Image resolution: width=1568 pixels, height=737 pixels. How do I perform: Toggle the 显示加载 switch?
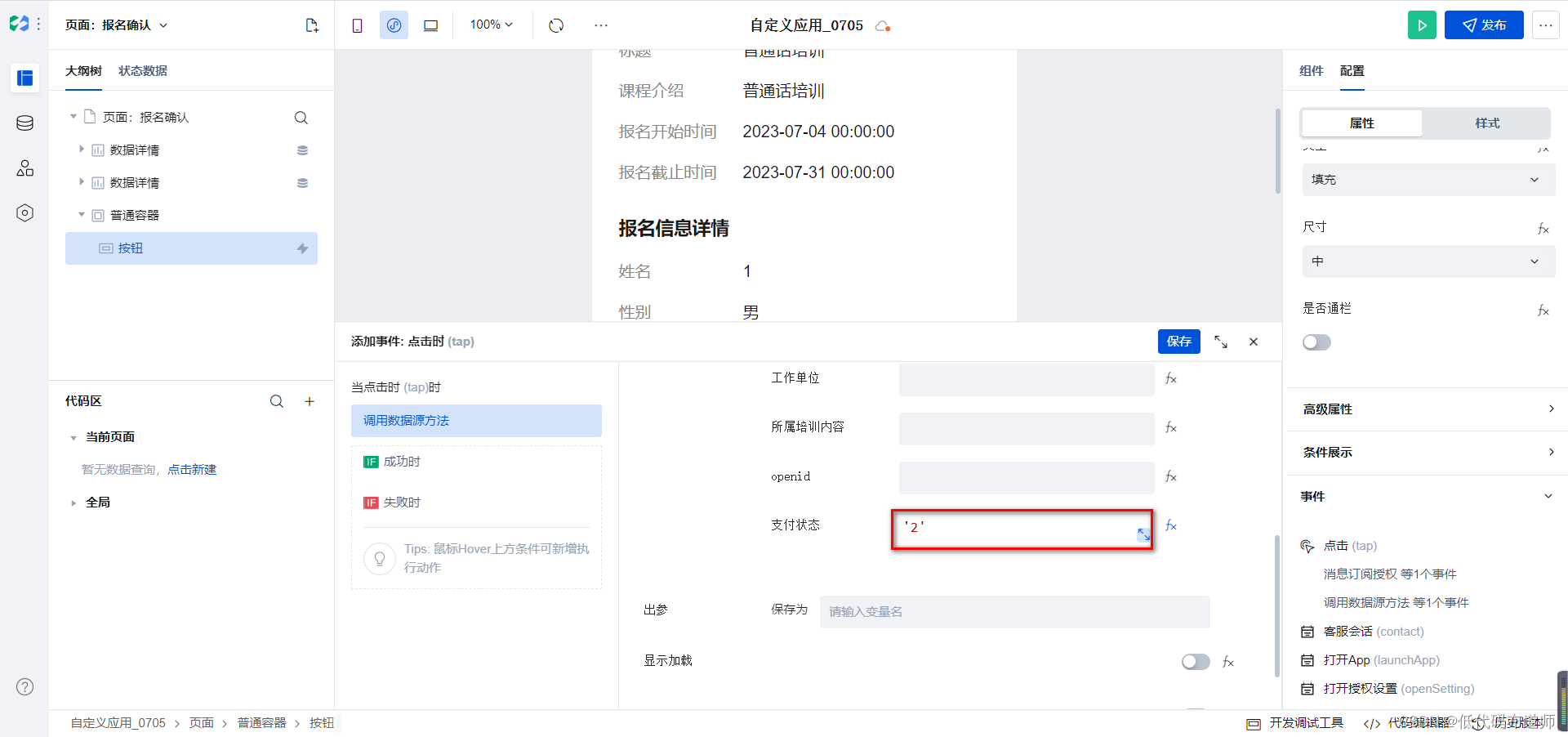[1196, 662]
